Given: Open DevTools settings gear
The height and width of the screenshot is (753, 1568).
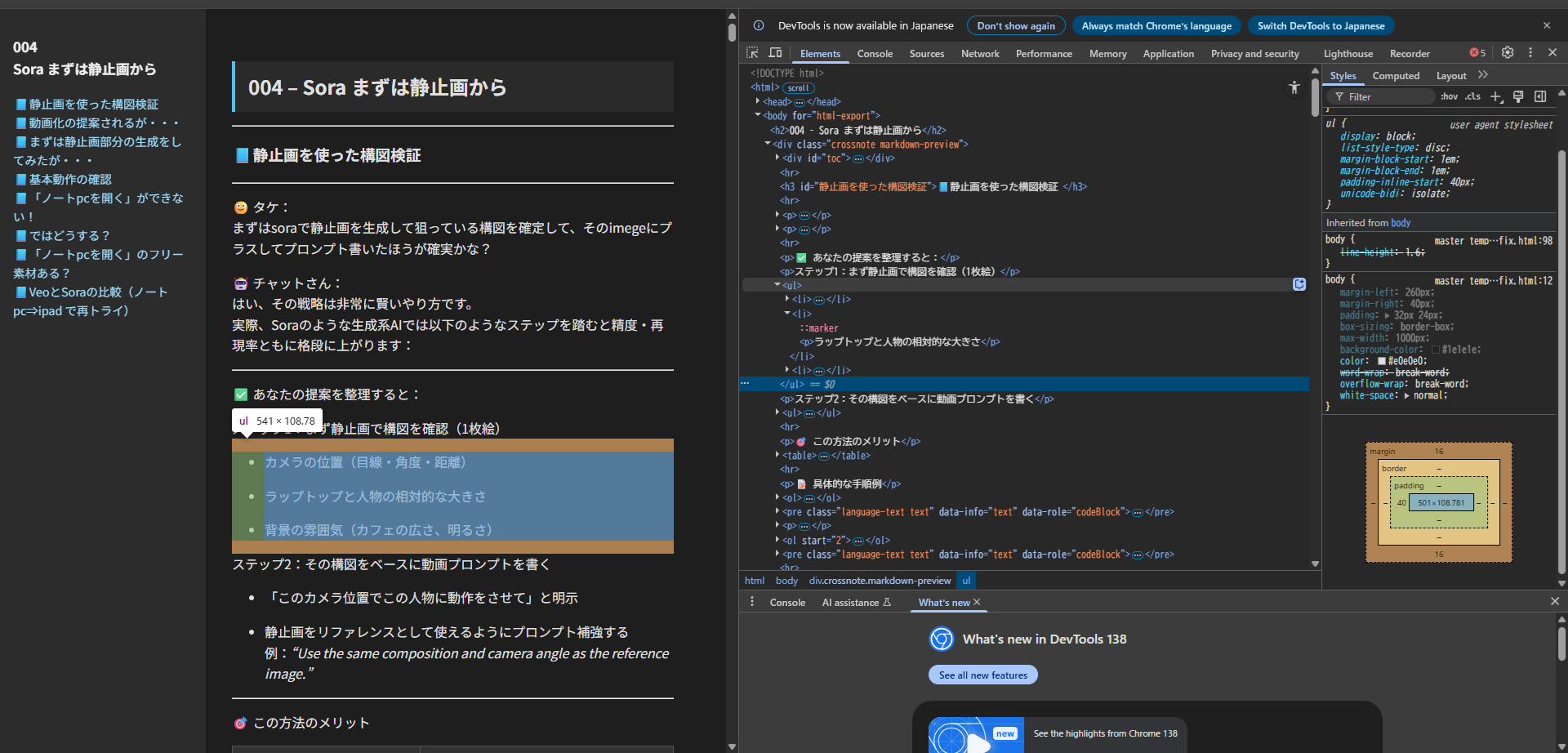Looking at the screenshot, I should click(1508, 53).
